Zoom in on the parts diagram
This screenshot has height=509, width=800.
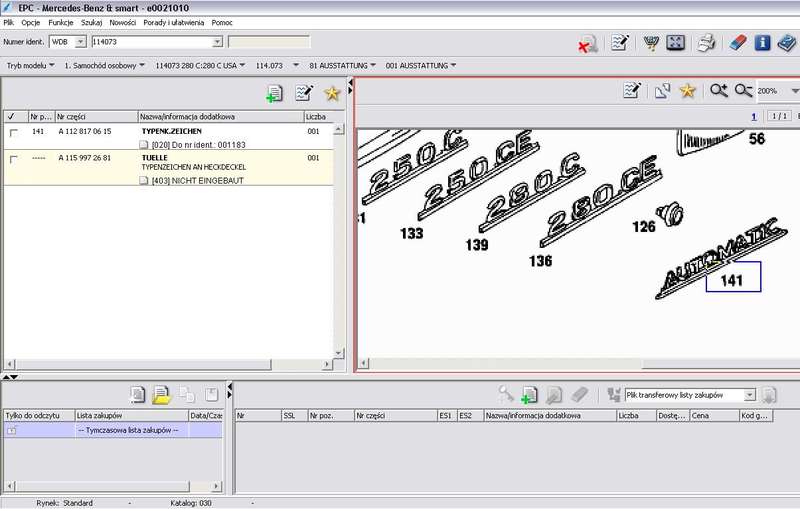718,91
